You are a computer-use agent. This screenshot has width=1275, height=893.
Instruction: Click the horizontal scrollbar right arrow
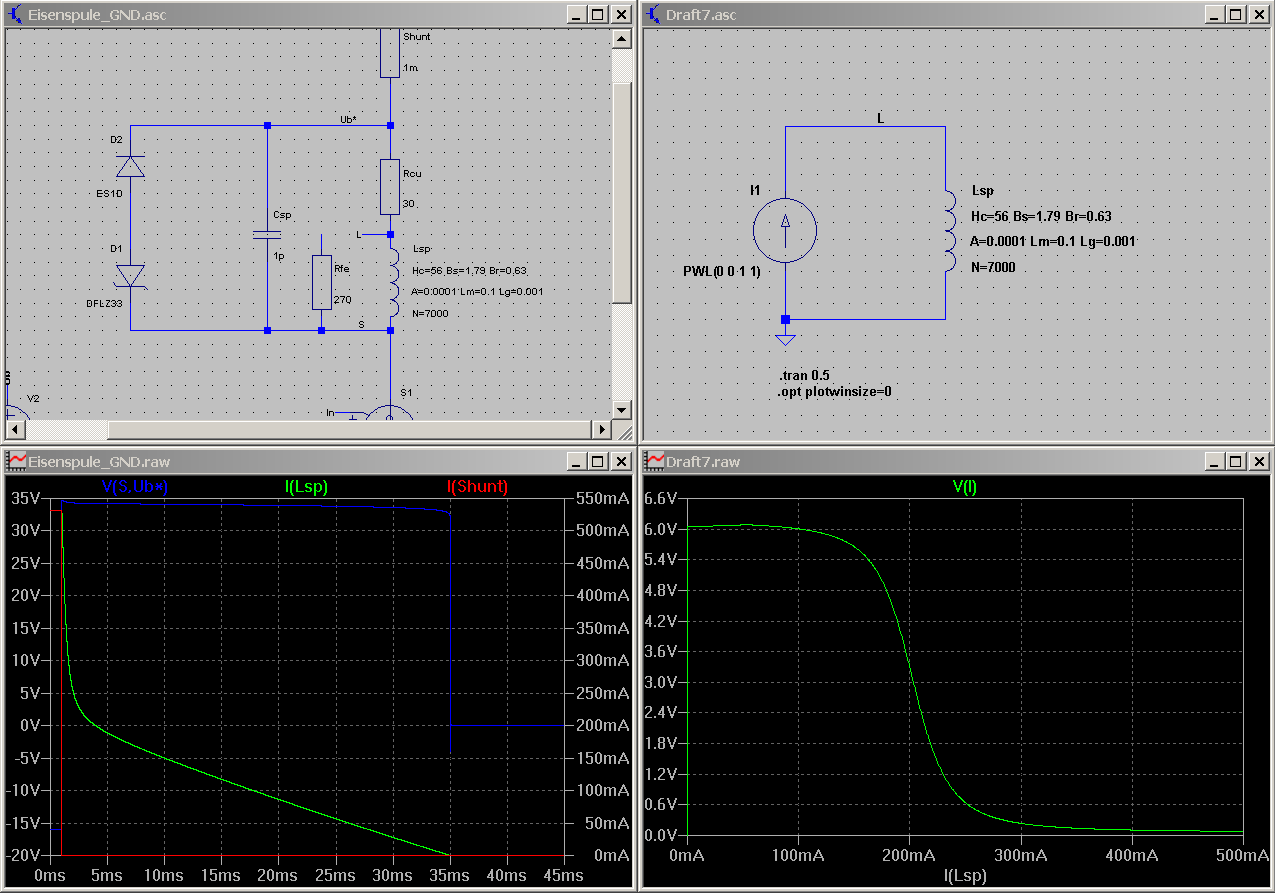pos(601,429)
